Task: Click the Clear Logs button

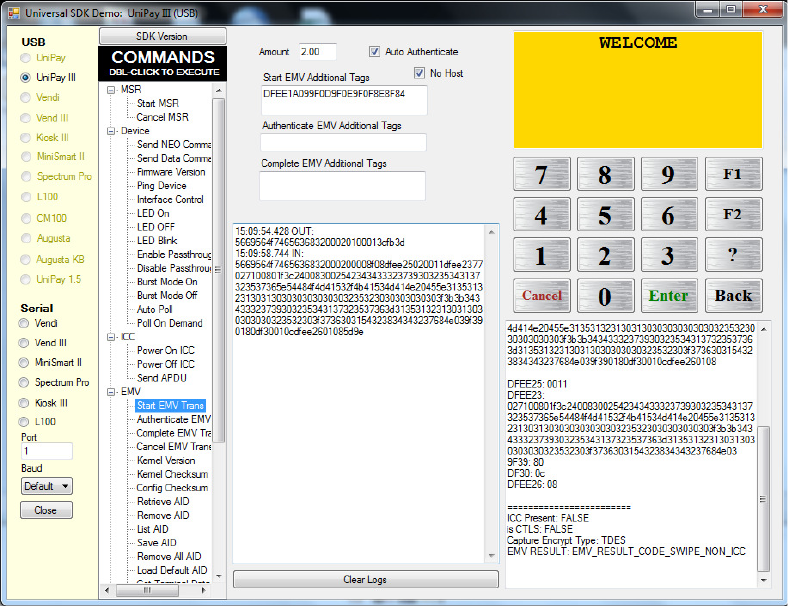Action: tap(365, 579)
